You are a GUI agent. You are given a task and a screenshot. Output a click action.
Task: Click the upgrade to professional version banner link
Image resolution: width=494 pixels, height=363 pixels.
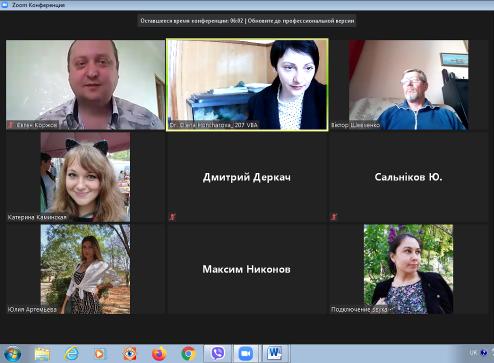pos(301,21)
